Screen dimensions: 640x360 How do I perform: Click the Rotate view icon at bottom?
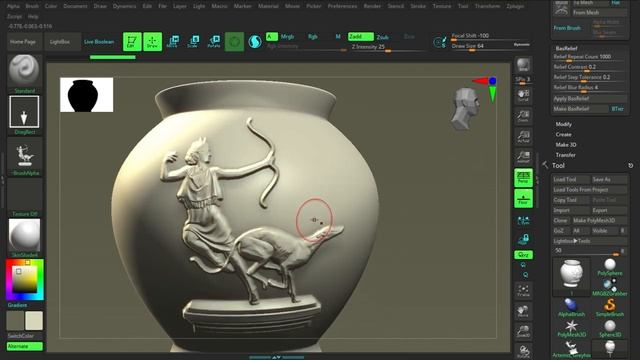click(x=523, y=351)
